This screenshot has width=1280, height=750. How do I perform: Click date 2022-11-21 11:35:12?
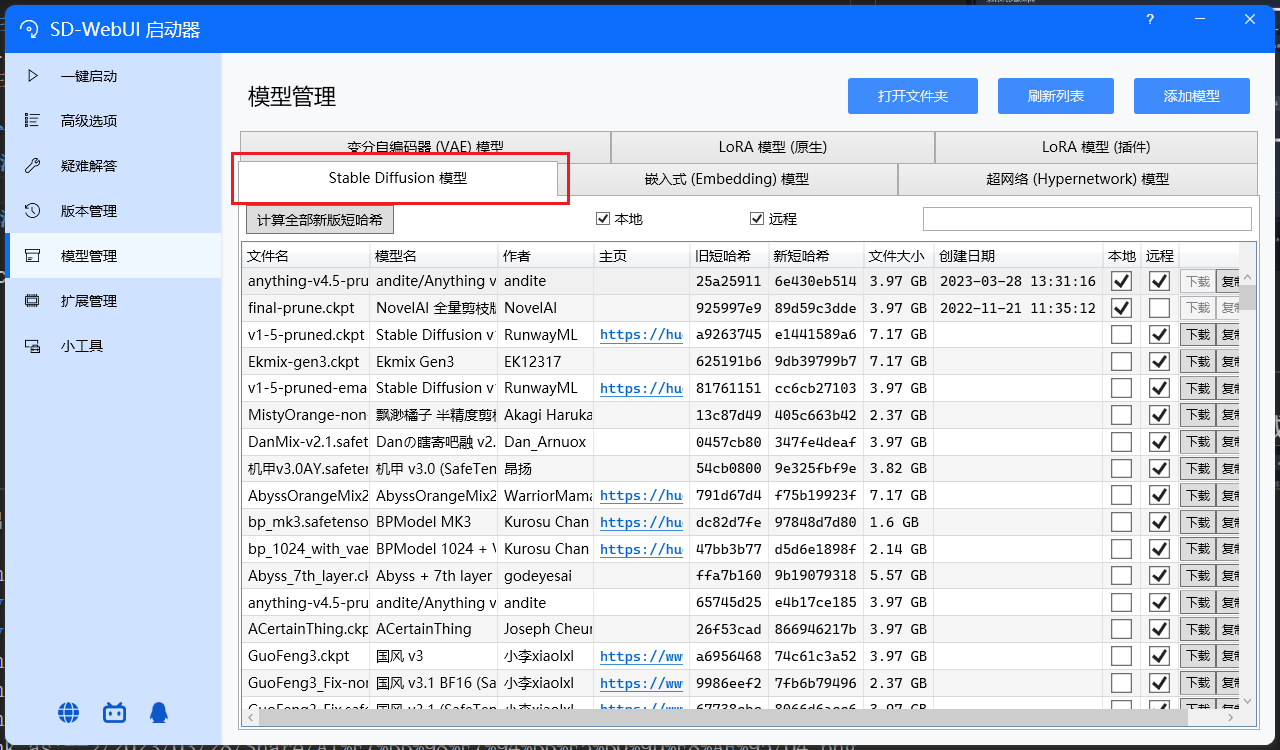point(1018,308)
